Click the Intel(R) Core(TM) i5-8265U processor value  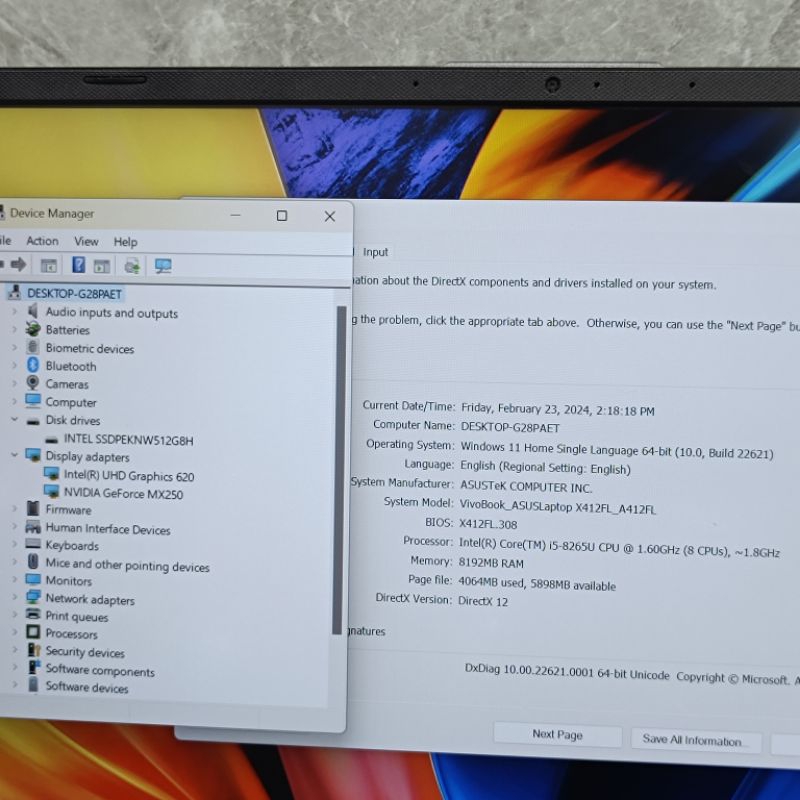[619, 547]
